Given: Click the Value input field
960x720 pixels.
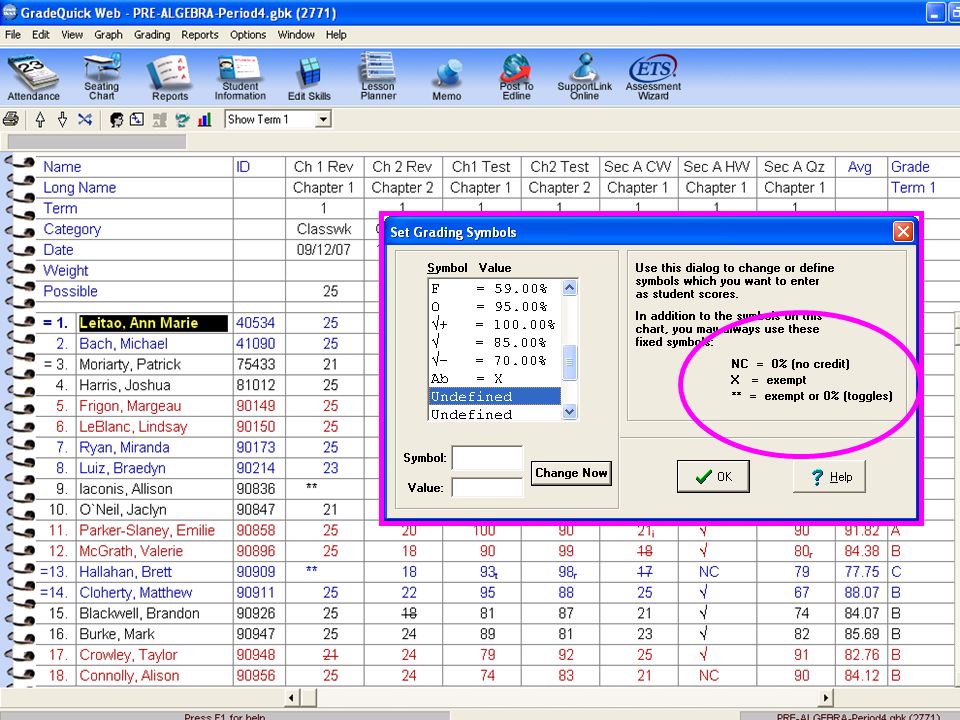Looking at the screenshot, I should click(x=487, y=487).
